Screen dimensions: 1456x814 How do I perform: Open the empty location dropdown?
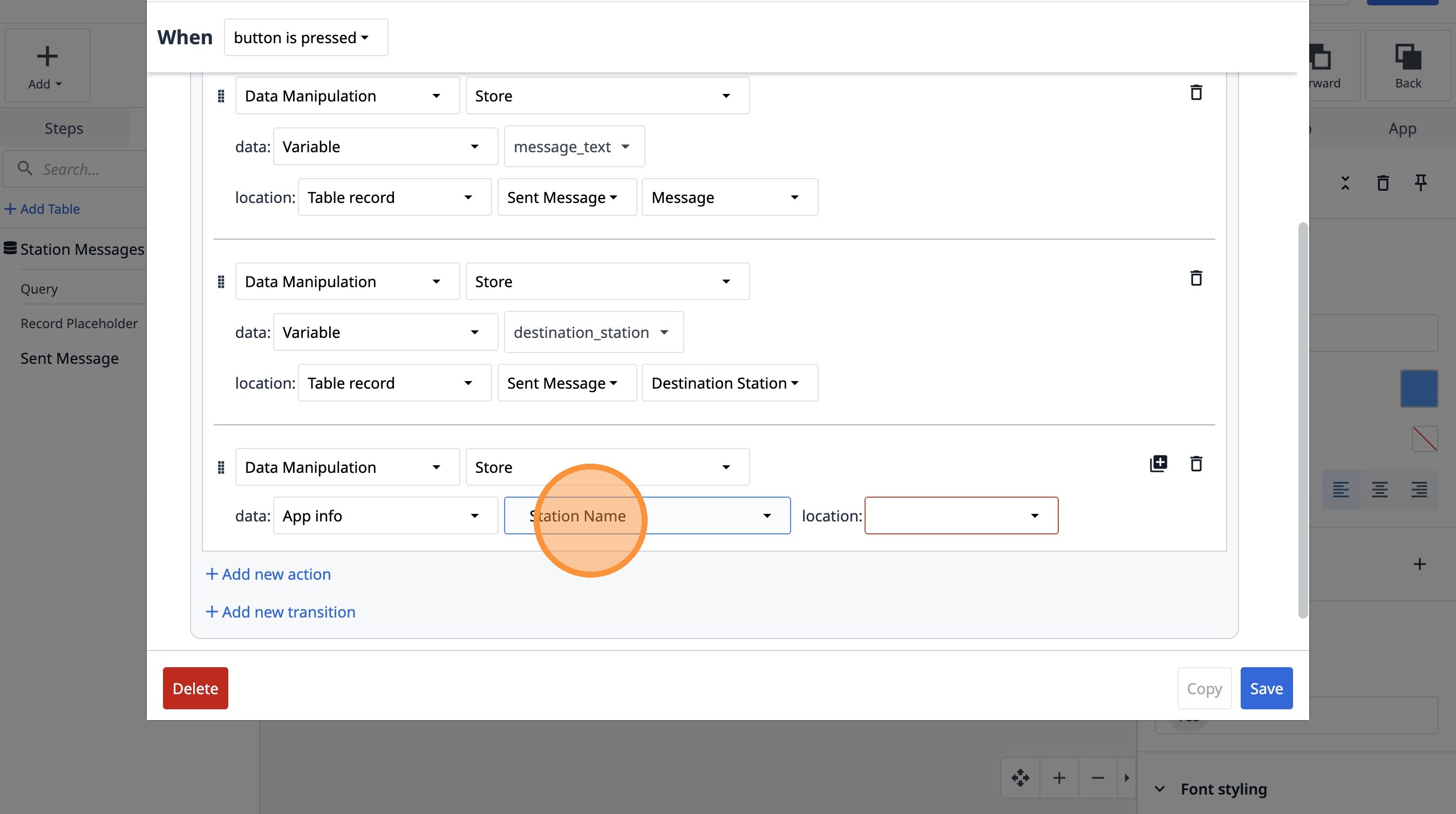[x=961, y=515]
